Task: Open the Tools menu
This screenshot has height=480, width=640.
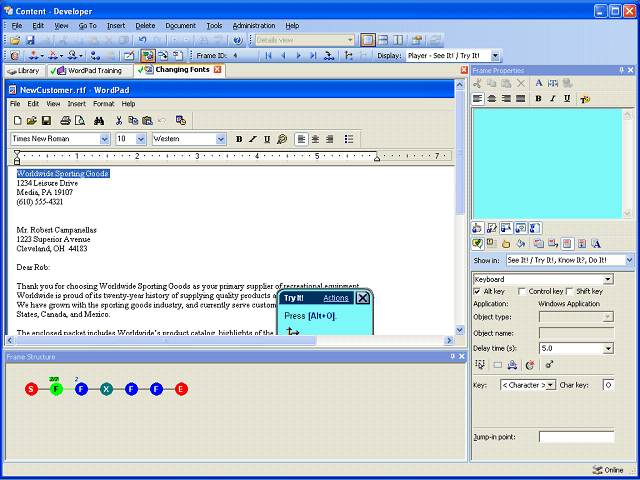Action: 214,26
